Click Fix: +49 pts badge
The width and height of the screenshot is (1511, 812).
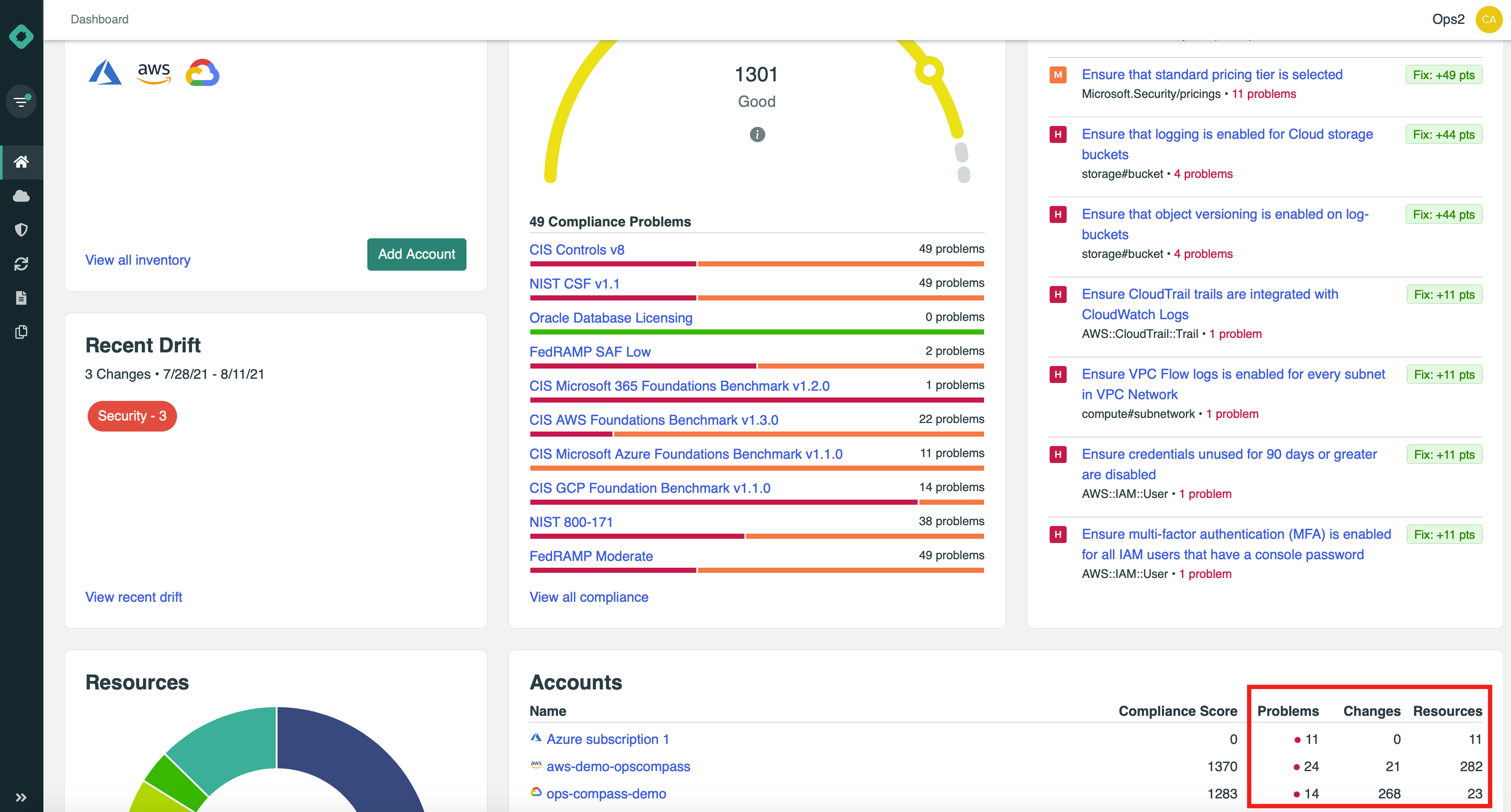point(1444,75)
